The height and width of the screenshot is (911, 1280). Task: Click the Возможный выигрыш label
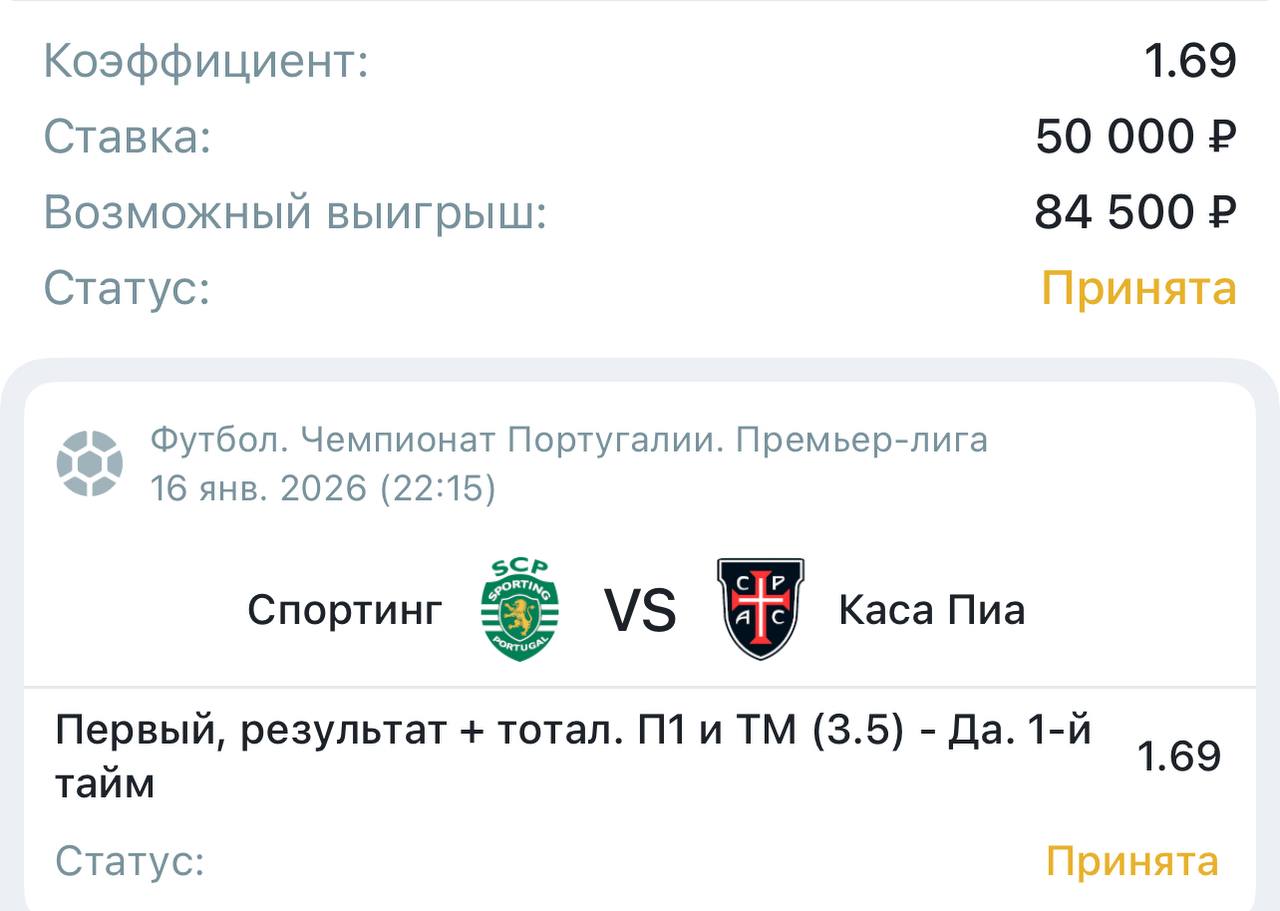[x=295, y=213]
